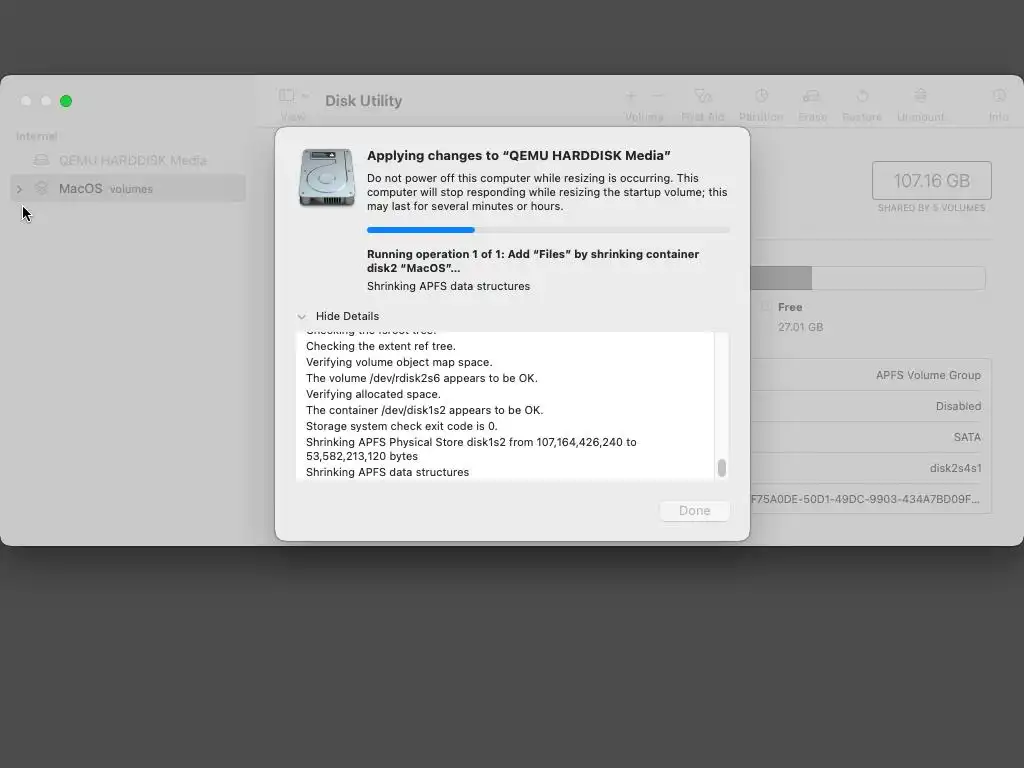Click the Unmount toolbar icon
Image resolution: width=1024 pixels, height=768 pixels.
920,96
